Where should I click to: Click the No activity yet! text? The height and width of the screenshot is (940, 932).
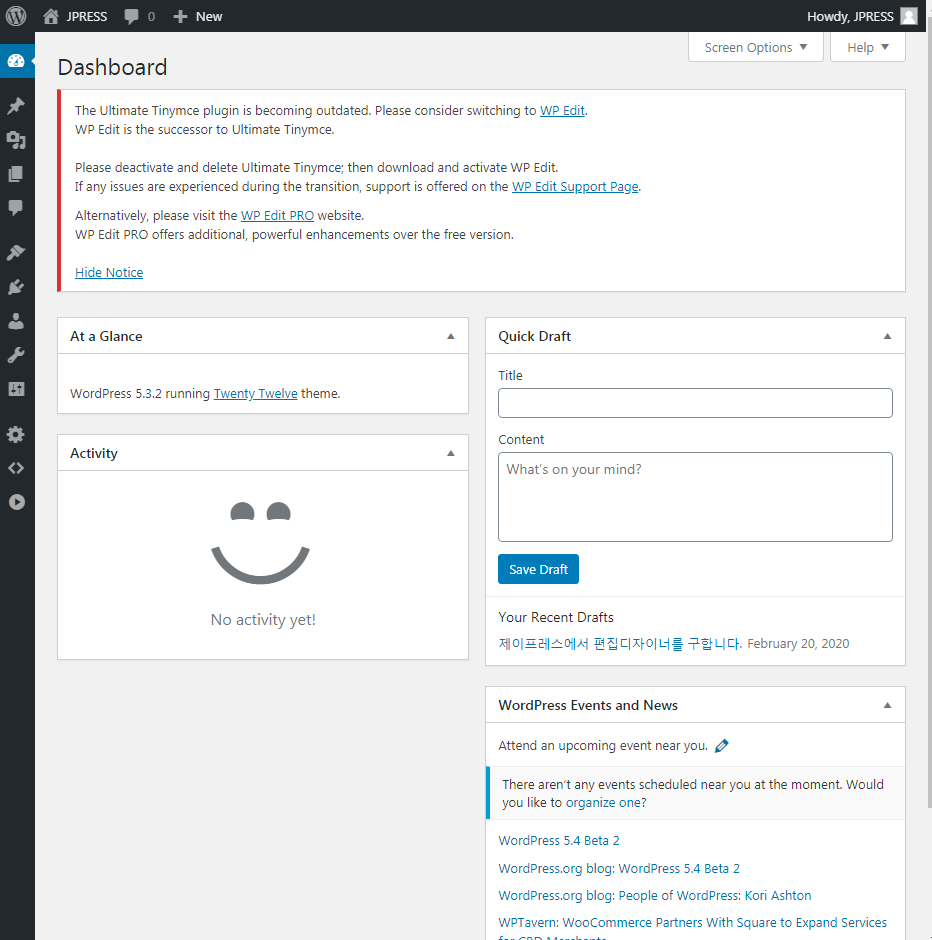point(263,619)
